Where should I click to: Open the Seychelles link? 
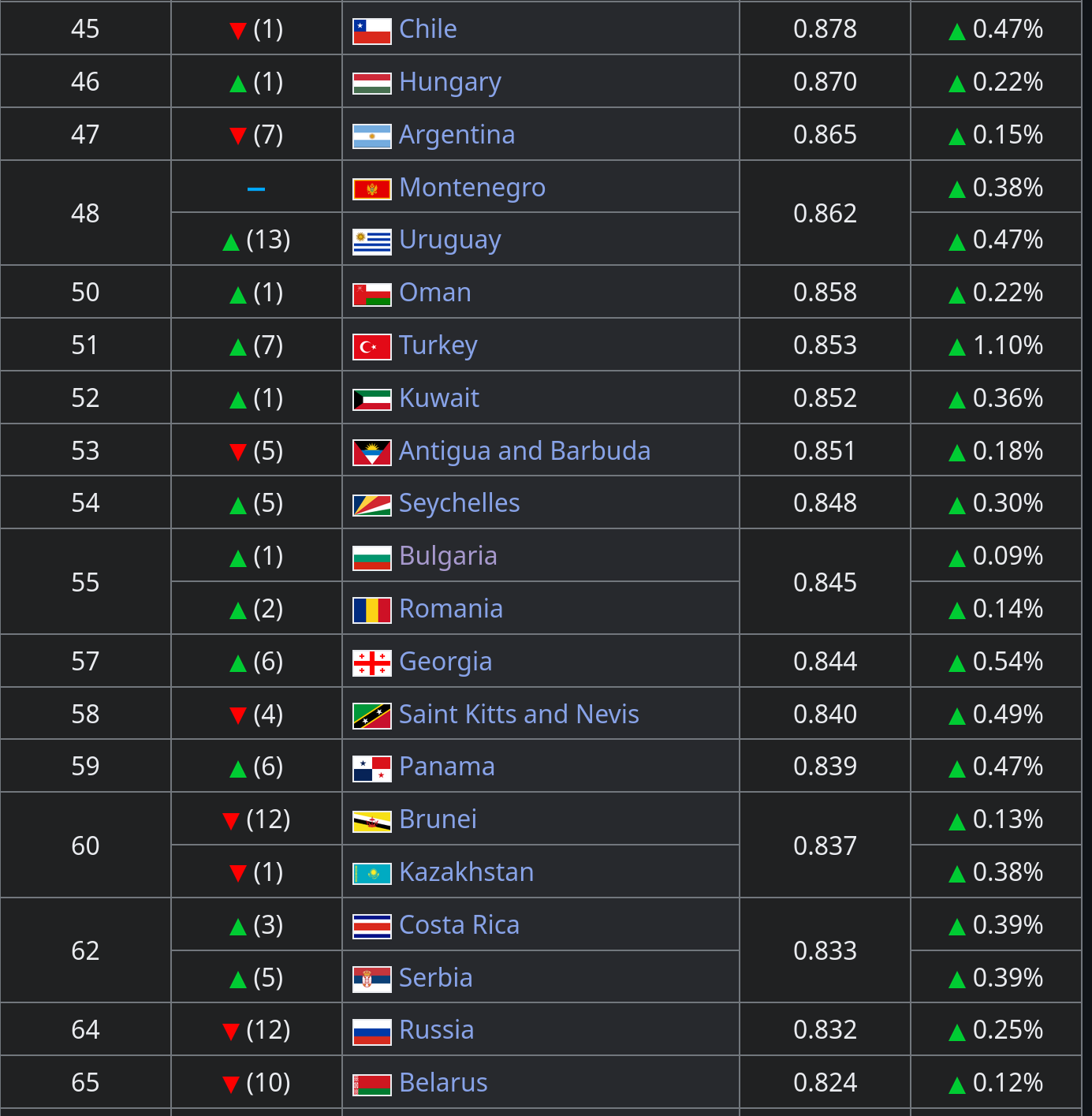460,503
